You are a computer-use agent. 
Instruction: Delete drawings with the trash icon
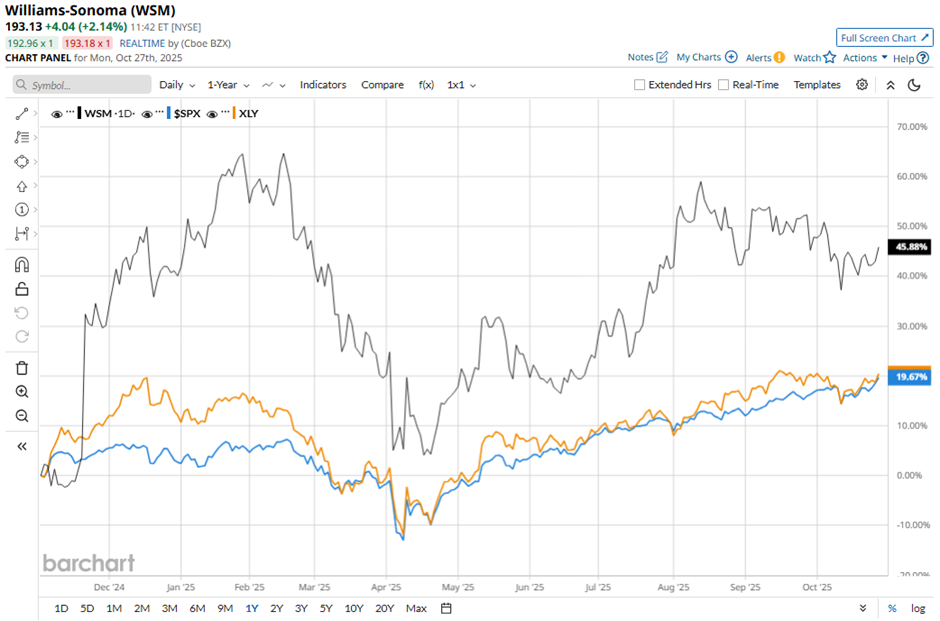point(22,368)
